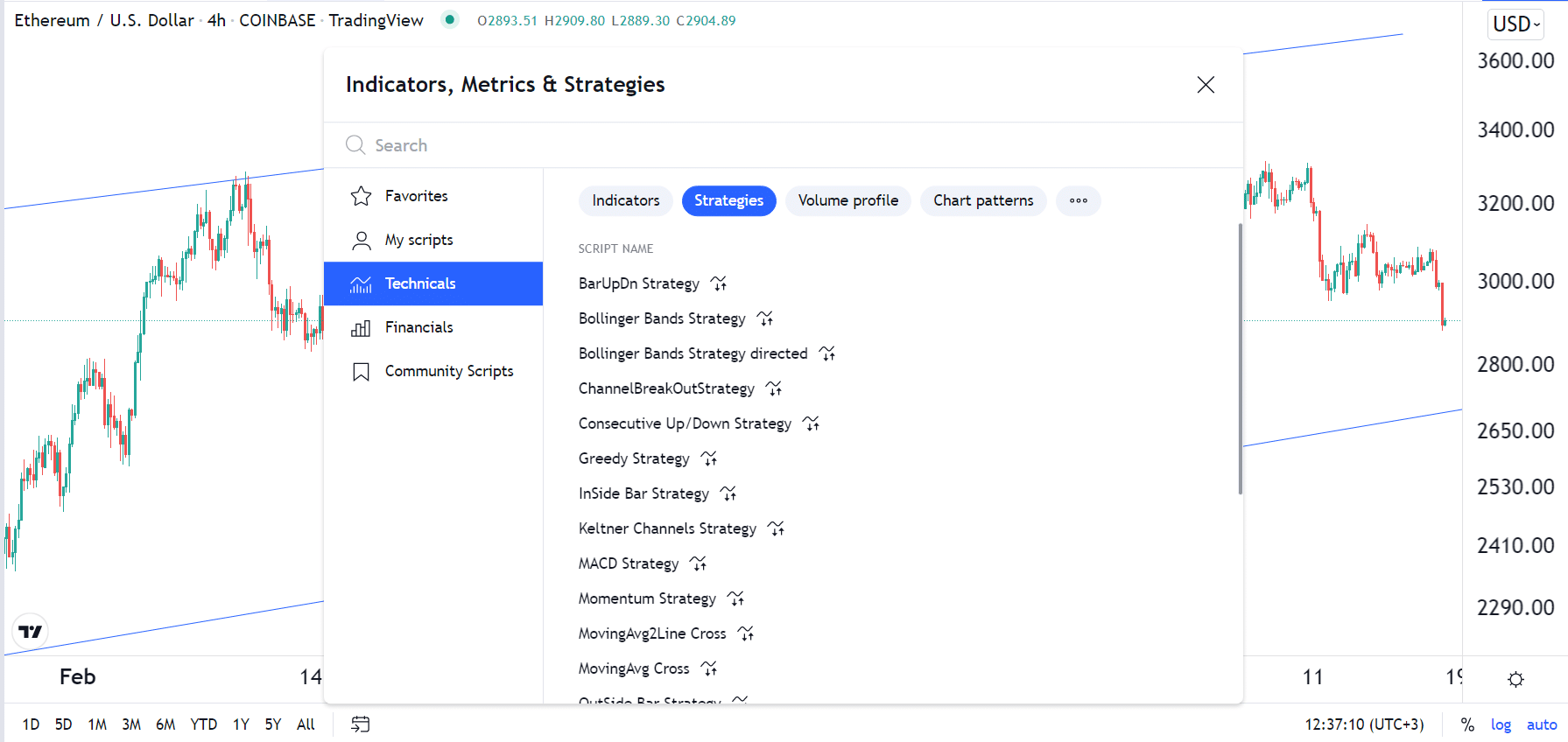Add BarUpDn Strategy to chart
1568x742 pixels.
639,283
